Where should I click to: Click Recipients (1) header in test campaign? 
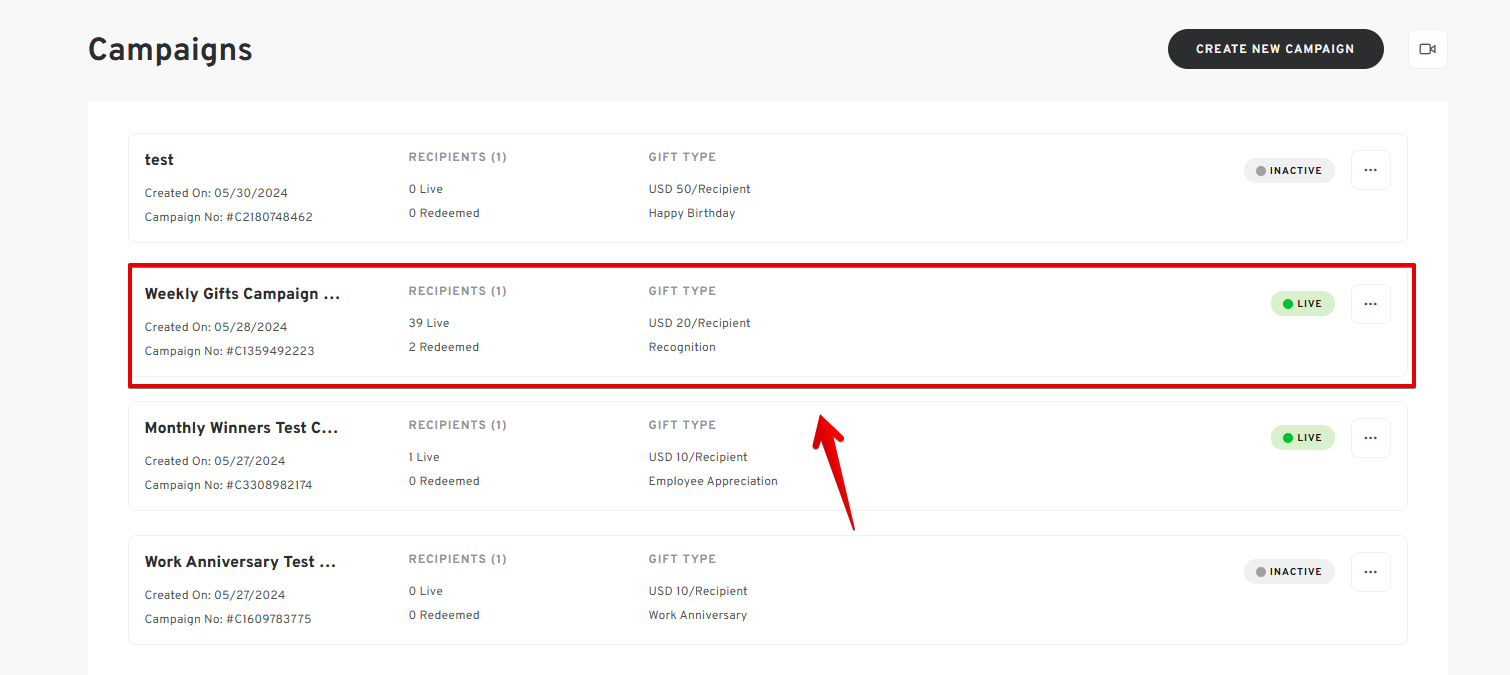click(x=458, y=157)
